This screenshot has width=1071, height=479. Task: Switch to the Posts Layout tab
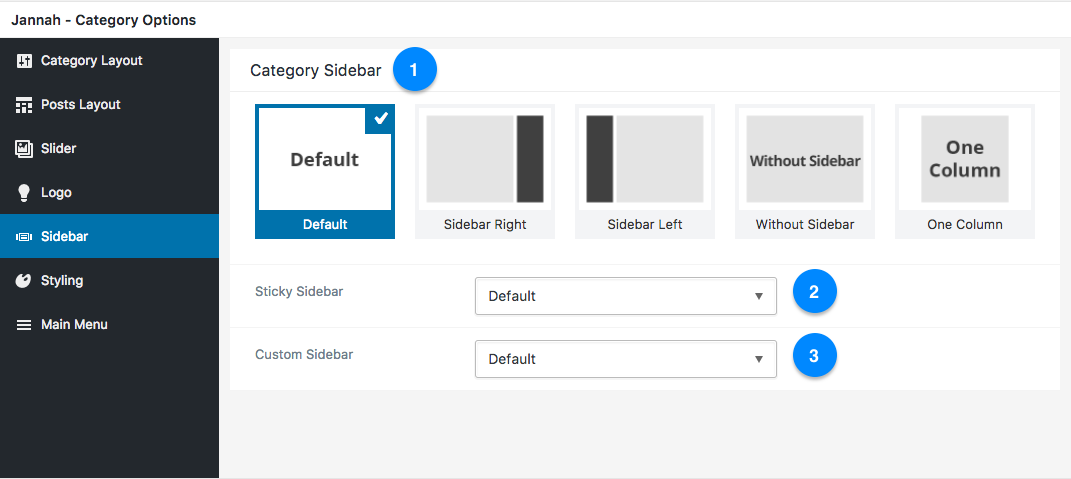(109, 105)
